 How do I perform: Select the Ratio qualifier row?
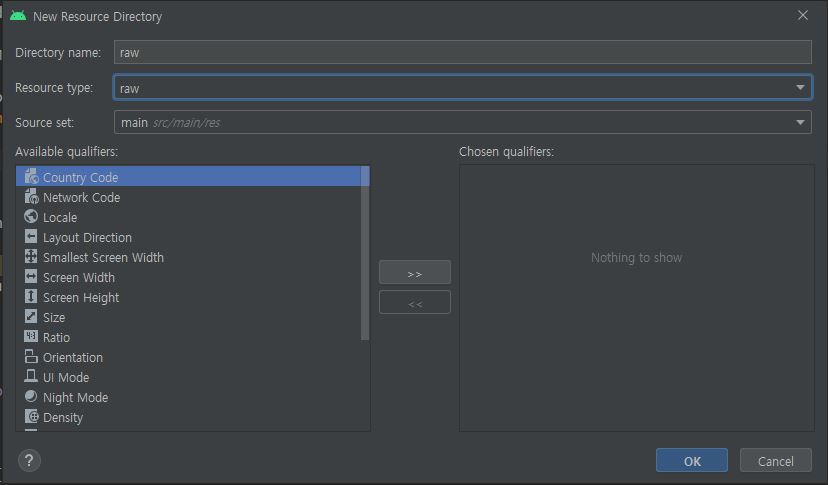[189, 337]
